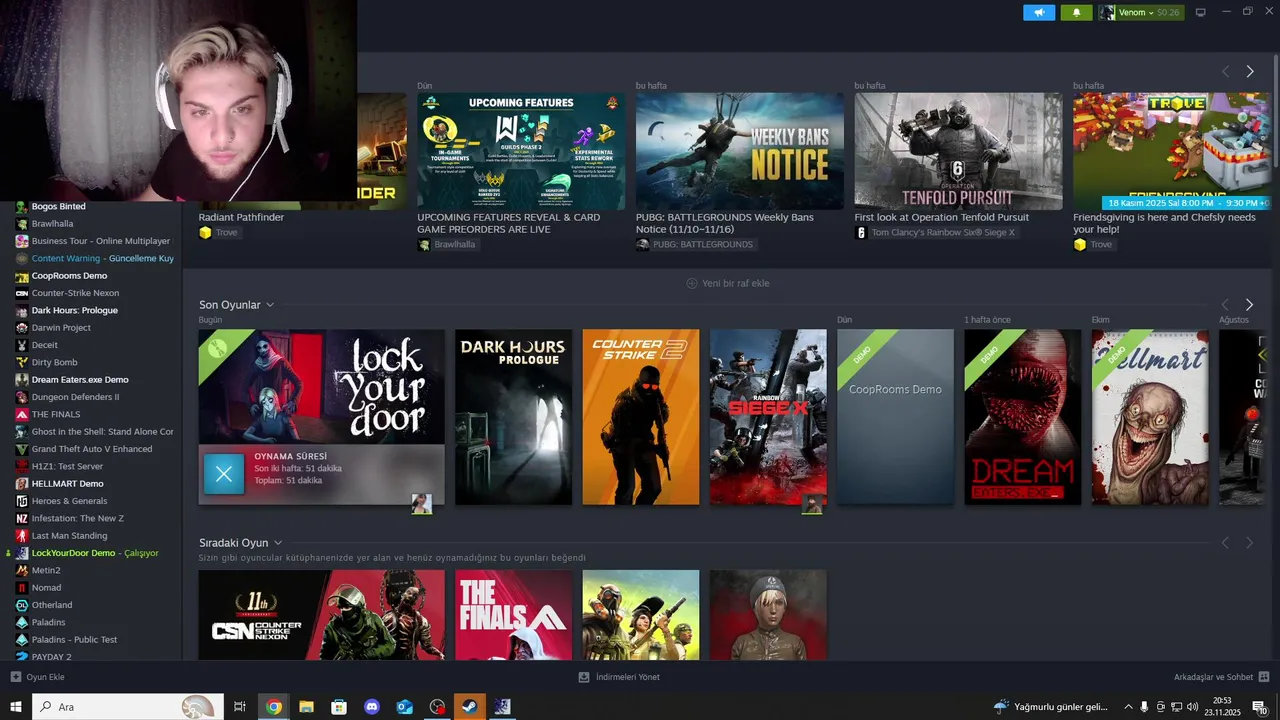The height and width of the screenshot is (720, 1280).
Task: Select Paladins - Public Test
Action: click(74, 640)
